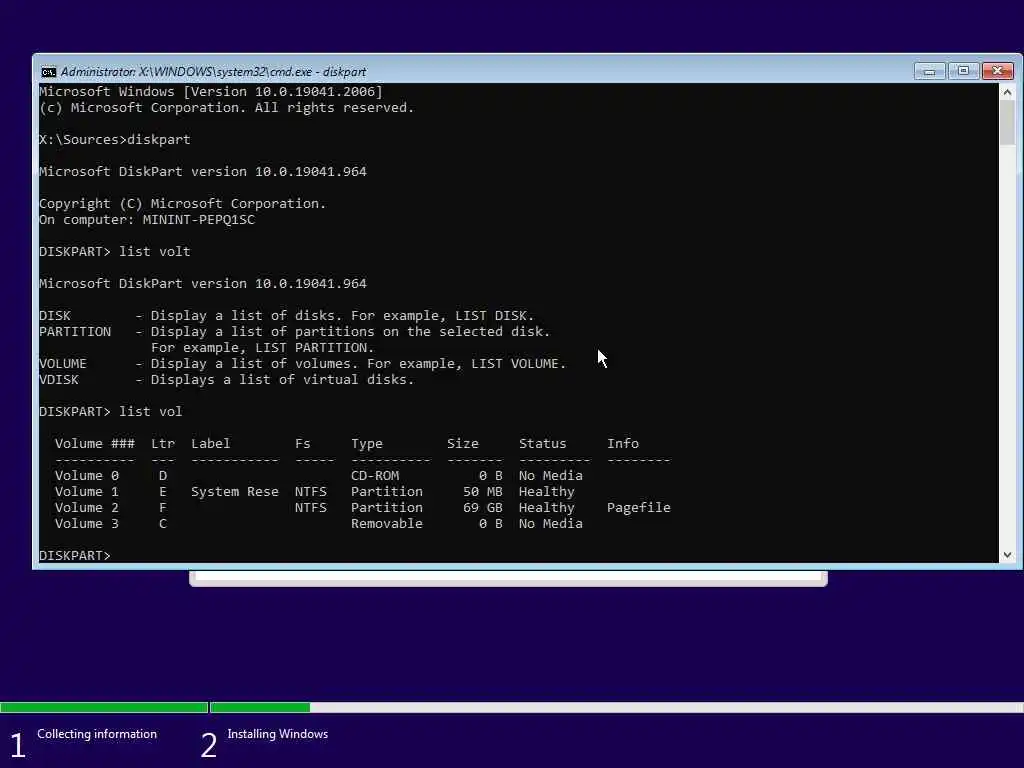Click the '69 GB' size value

tap(483, 507)
